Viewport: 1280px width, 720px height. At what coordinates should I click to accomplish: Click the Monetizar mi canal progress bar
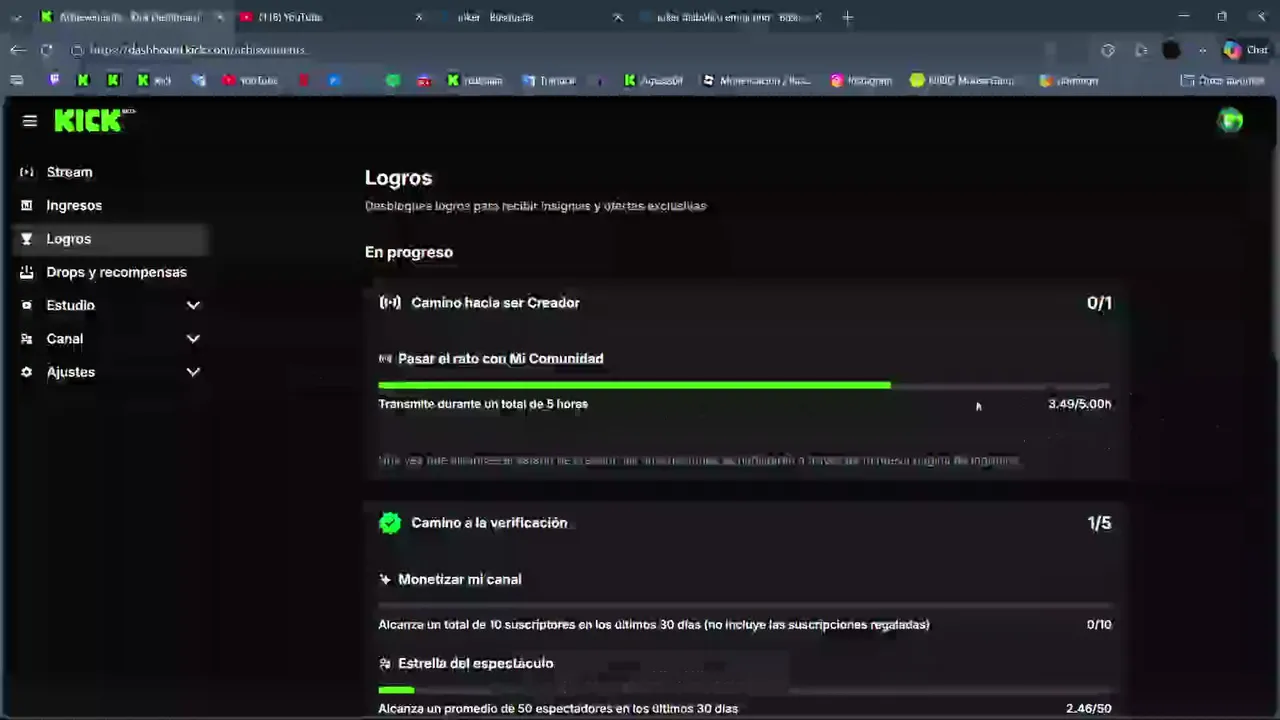pos(745,605)
